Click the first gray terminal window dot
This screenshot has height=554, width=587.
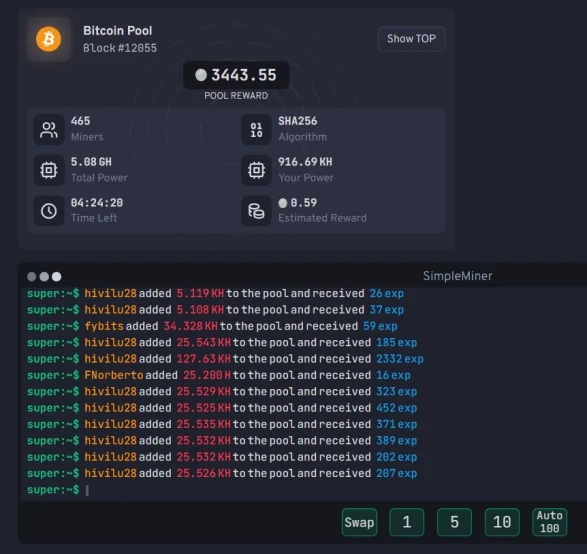click(x=32, y=277)
